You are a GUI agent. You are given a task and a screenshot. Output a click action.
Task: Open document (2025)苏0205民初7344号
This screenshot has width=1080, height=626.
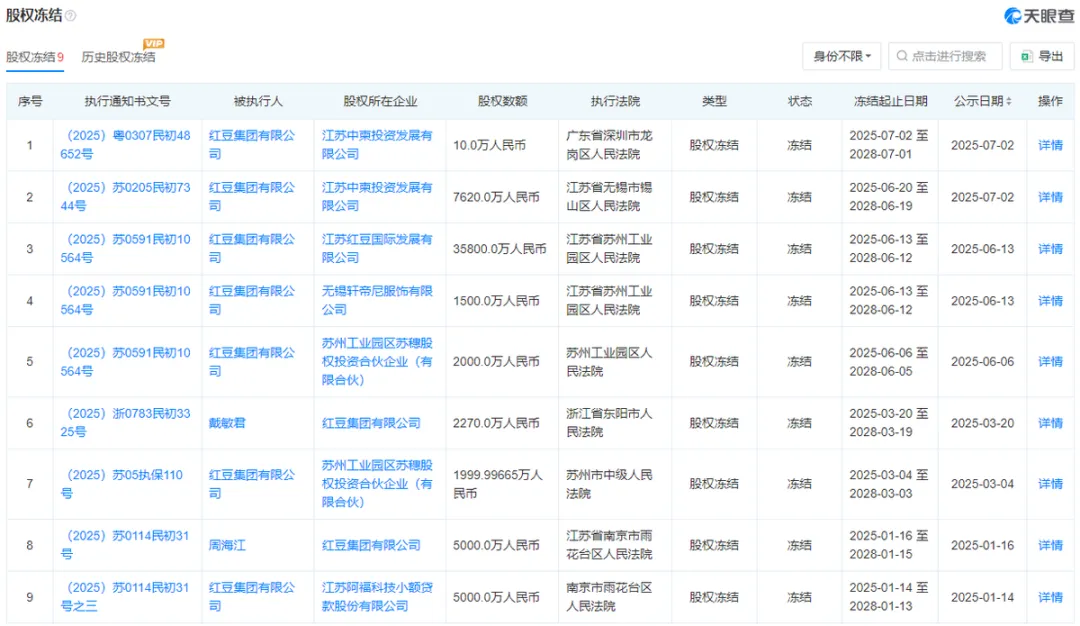coord(125,196)
